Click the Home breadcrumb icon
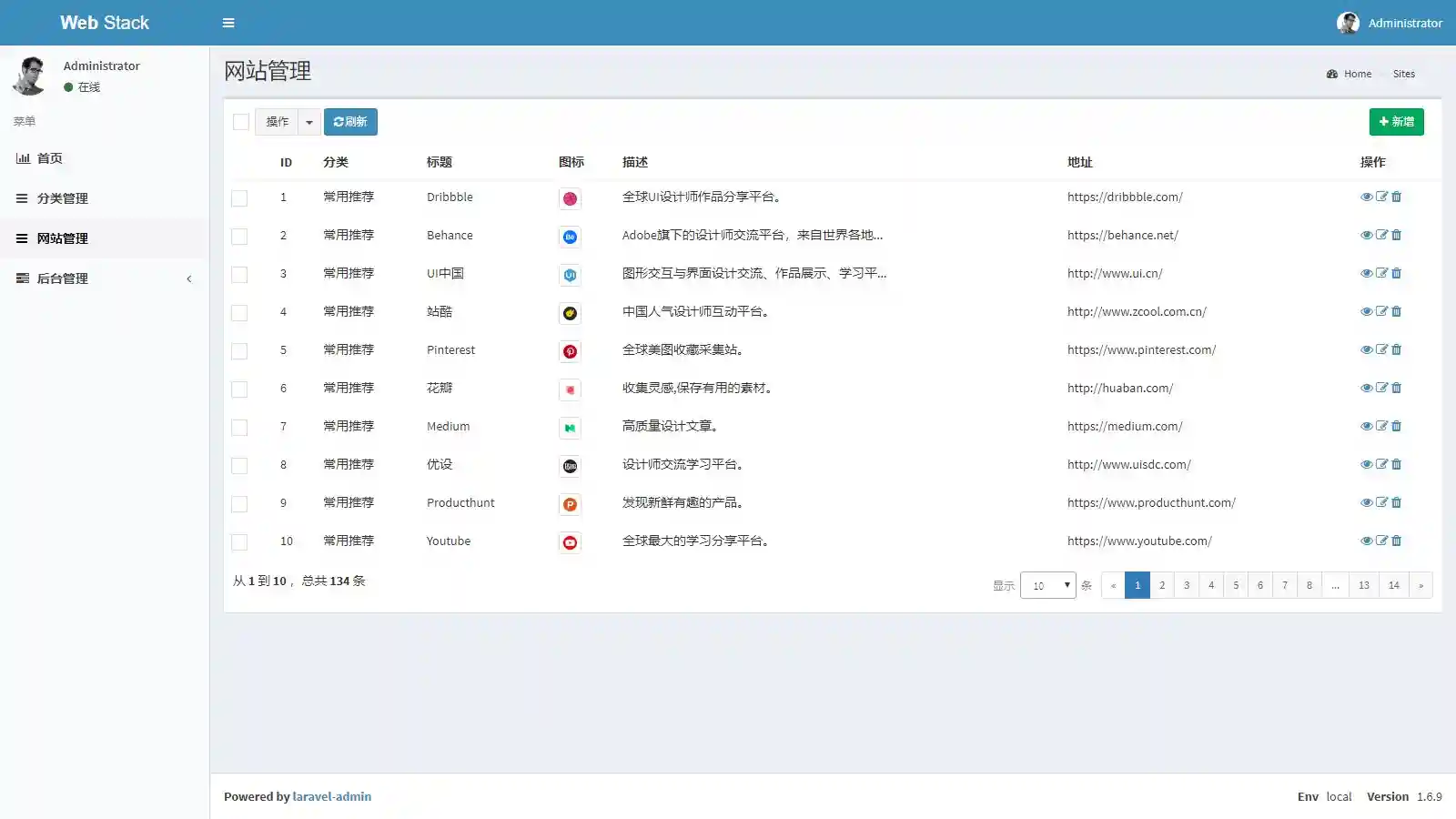 1331,74
